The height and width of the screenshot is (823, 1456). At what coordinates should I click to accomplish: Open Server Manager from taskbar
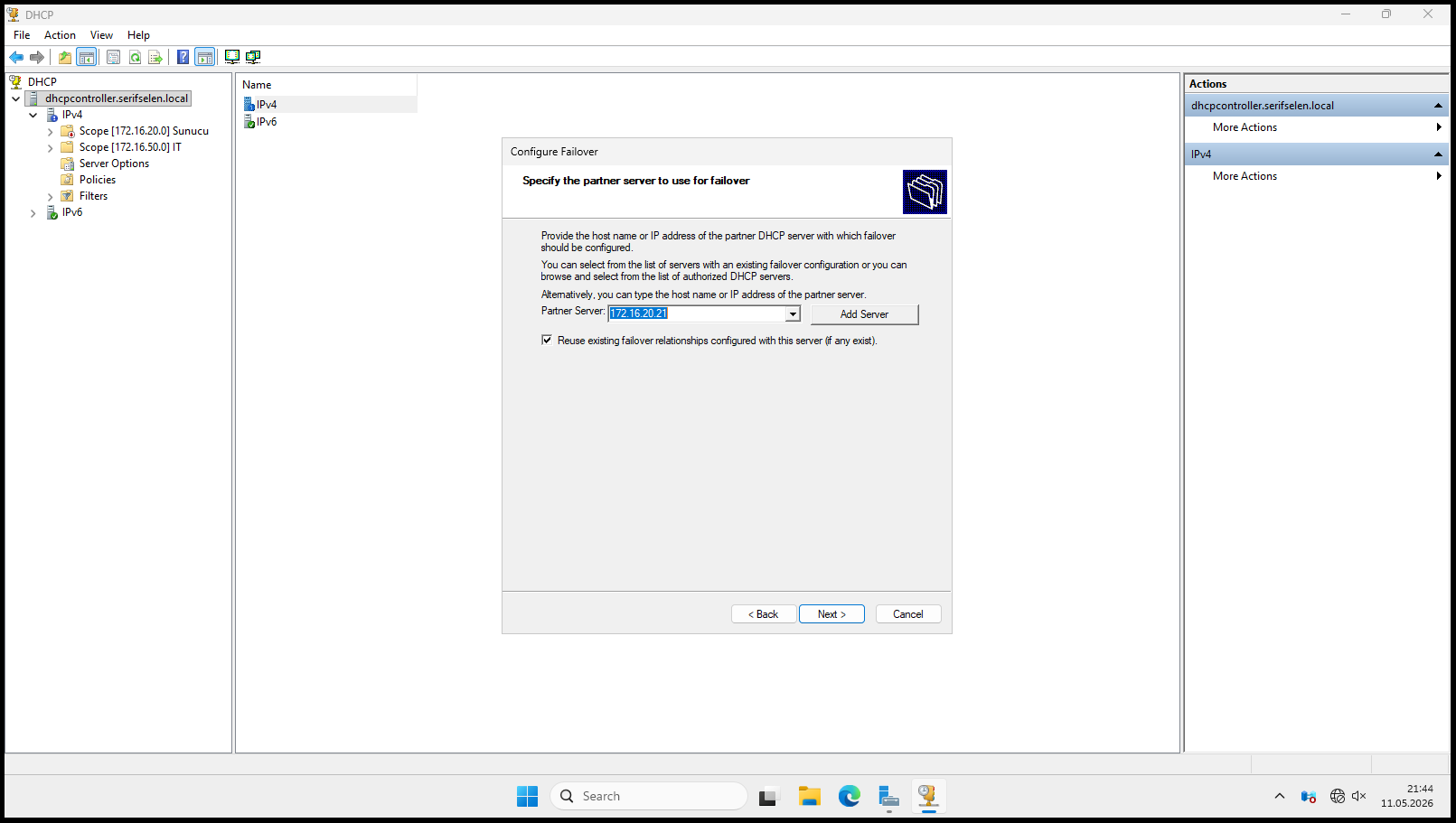889,796
